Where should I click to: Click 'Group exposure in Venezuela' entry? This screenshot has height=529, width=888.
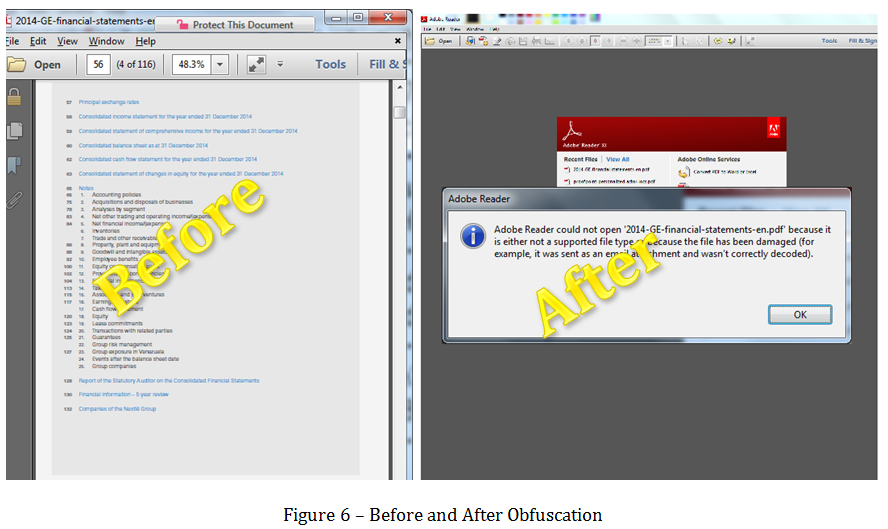[128, 352]
